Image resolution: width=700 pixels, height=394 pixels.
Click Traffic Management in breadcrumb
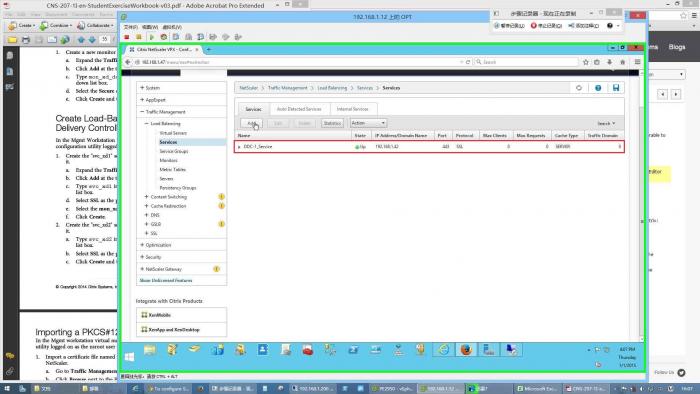click(288, 88)
